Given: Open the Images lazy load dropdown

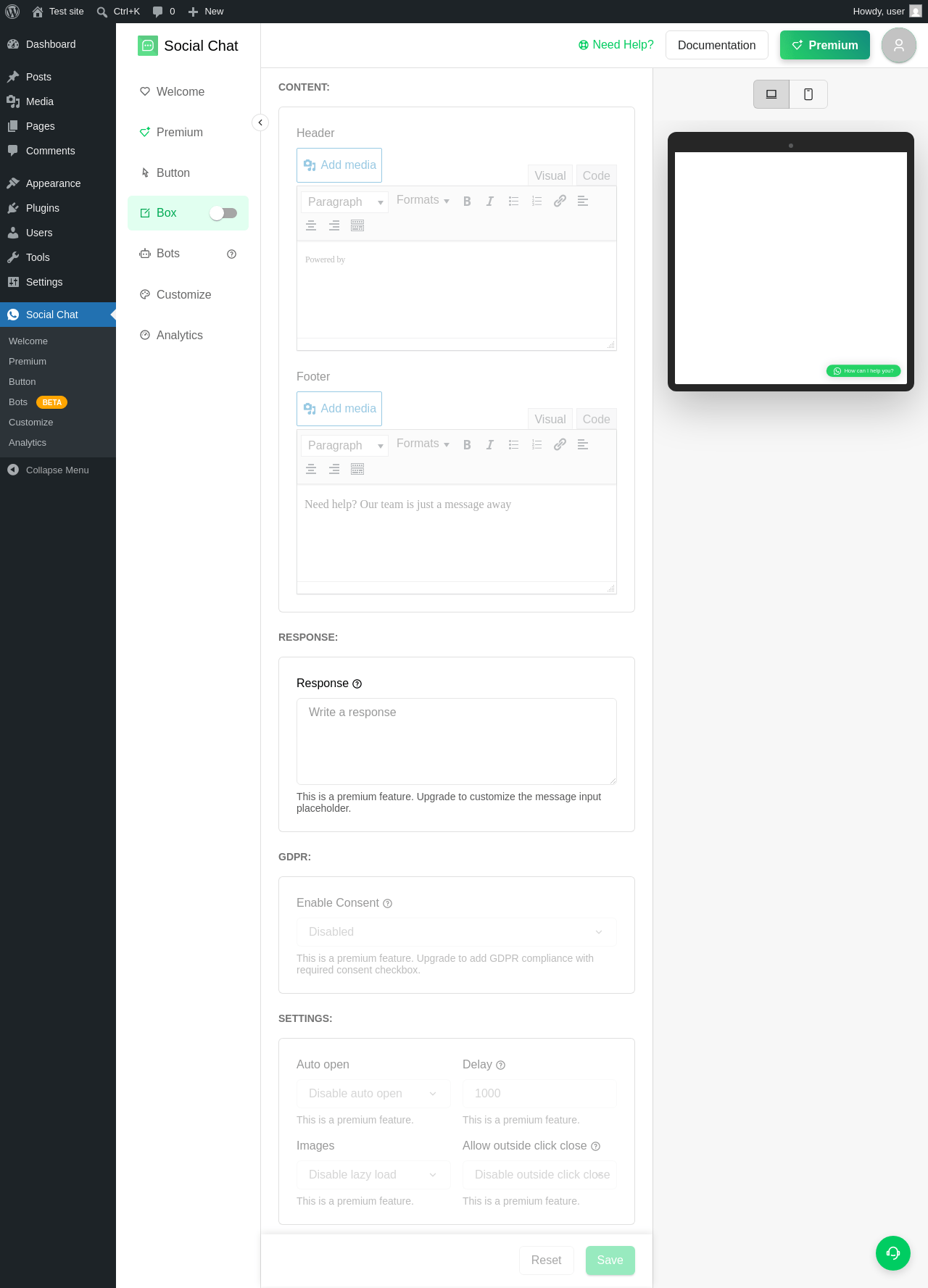Looking at the screenshot, I should tap(373, 1175).
